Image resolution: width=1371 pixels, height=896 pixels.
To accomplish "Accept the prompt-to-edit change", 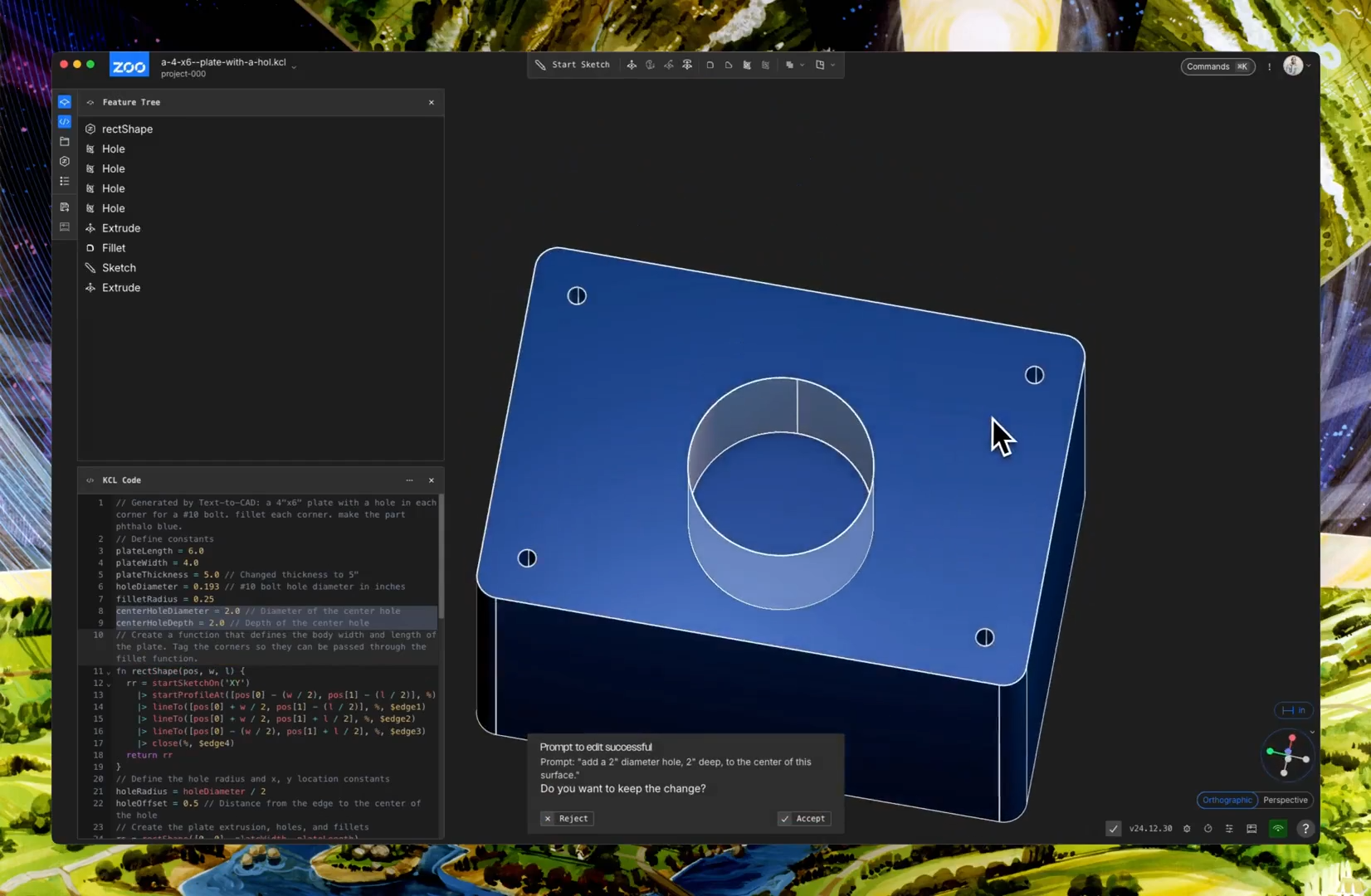I will [803, 818].
